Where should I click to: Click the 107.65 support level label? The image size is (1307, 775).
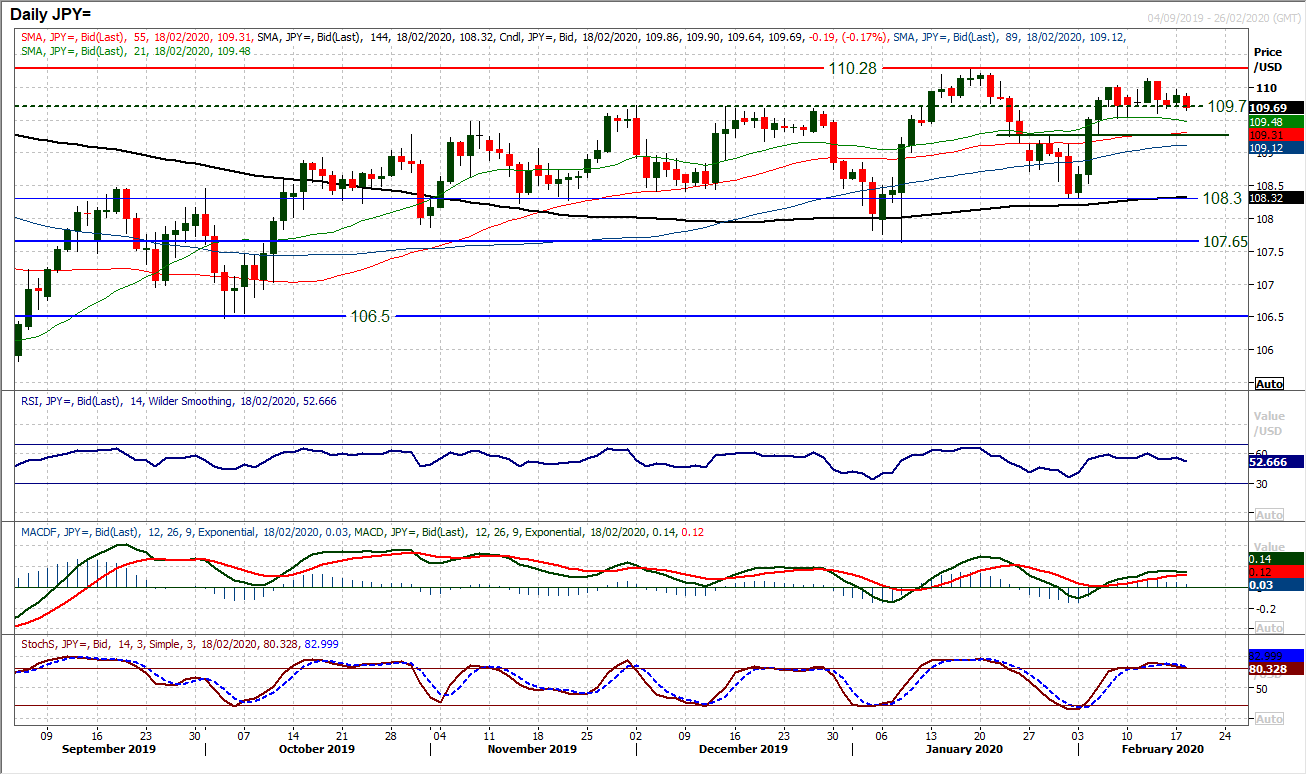[1224, 242]
